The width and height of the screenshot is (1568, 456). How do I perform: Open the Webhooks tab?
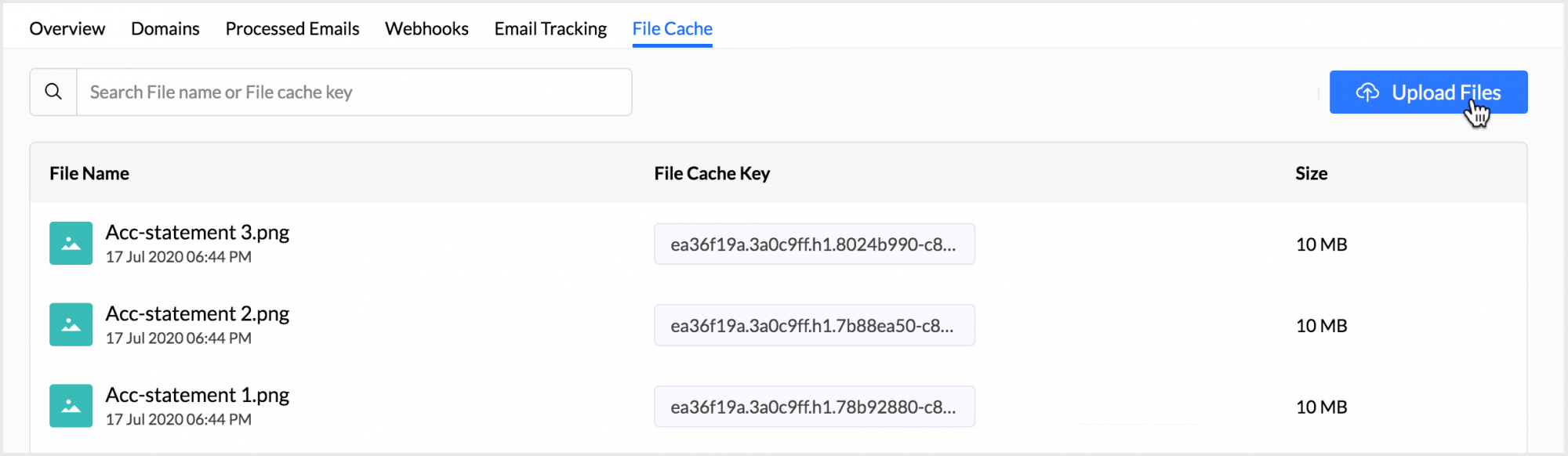pos(426,29)
